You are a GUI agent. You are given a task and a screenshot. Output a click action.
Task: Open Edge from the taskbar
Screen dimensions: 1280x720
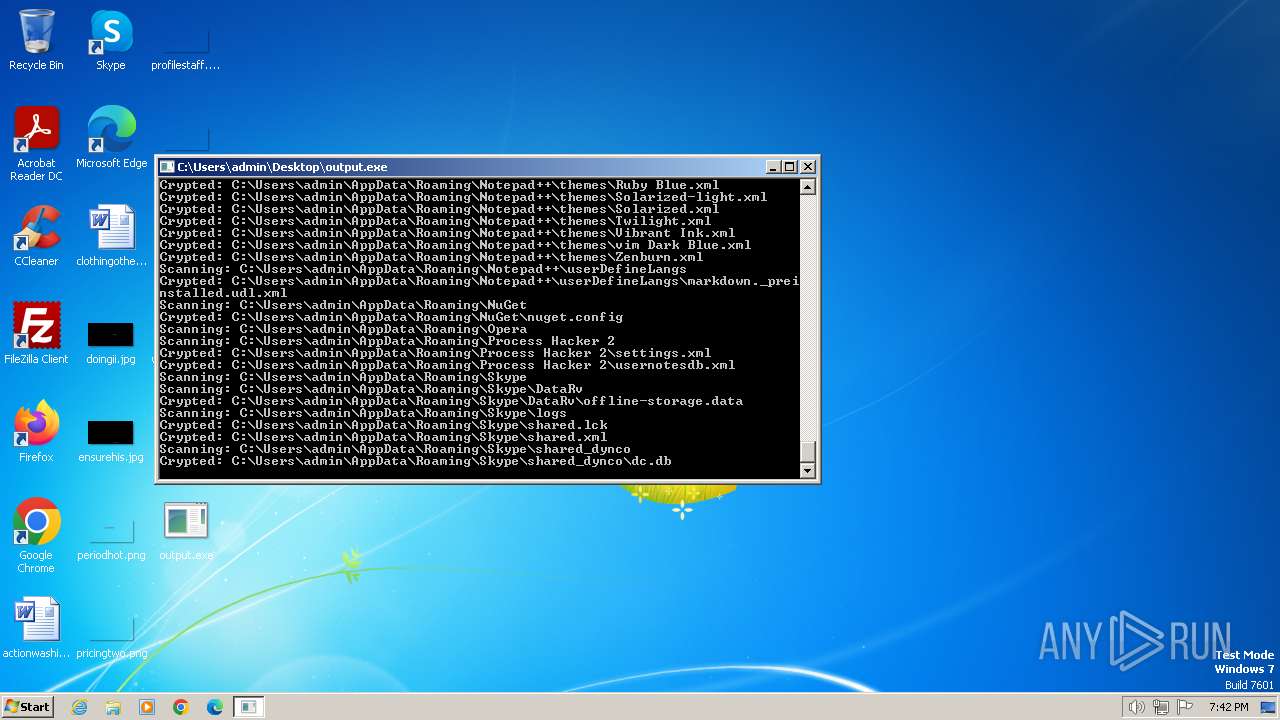point(215,707)
